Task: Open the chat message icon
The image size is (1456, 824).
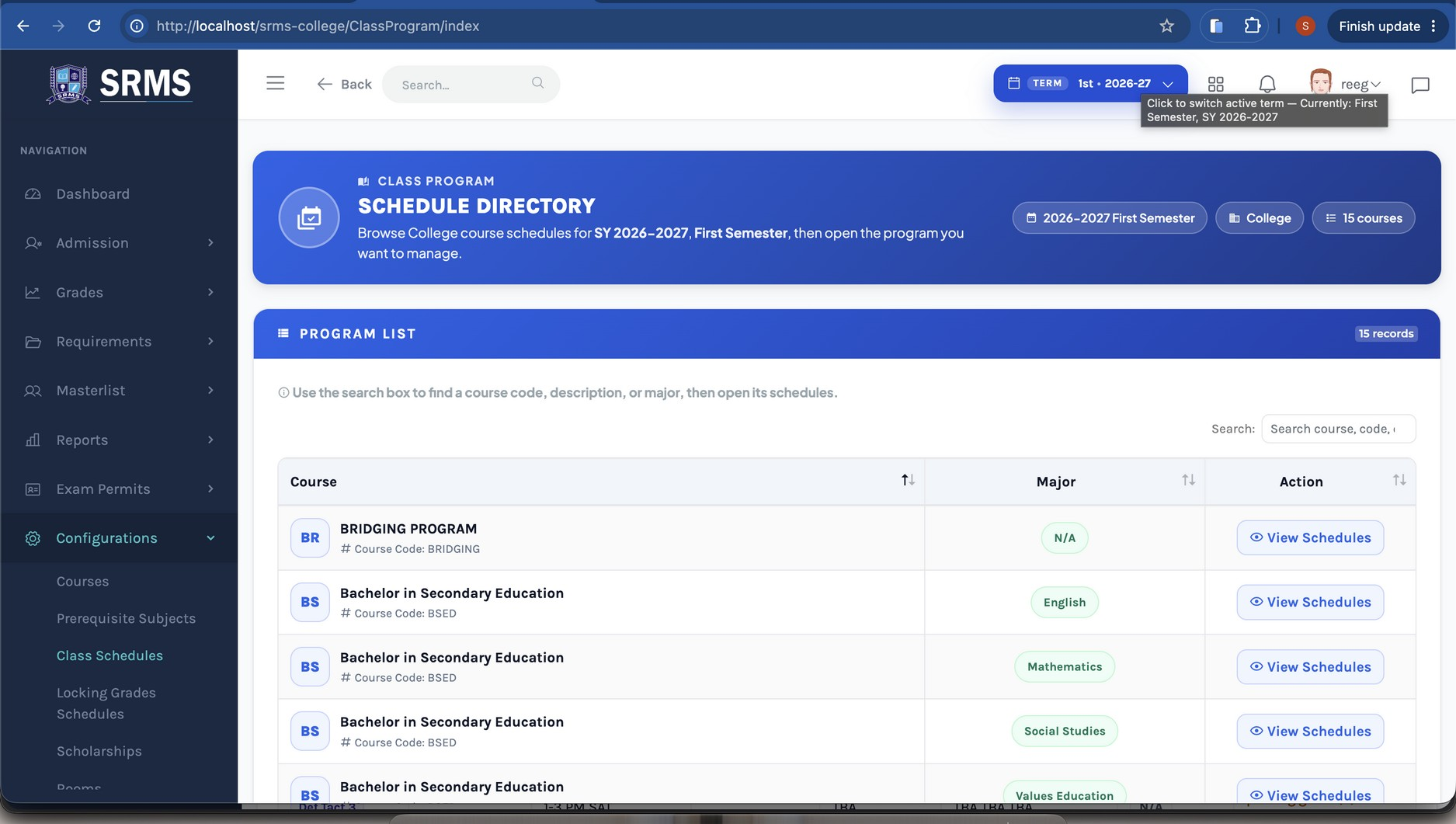Action: (1420, 85)
